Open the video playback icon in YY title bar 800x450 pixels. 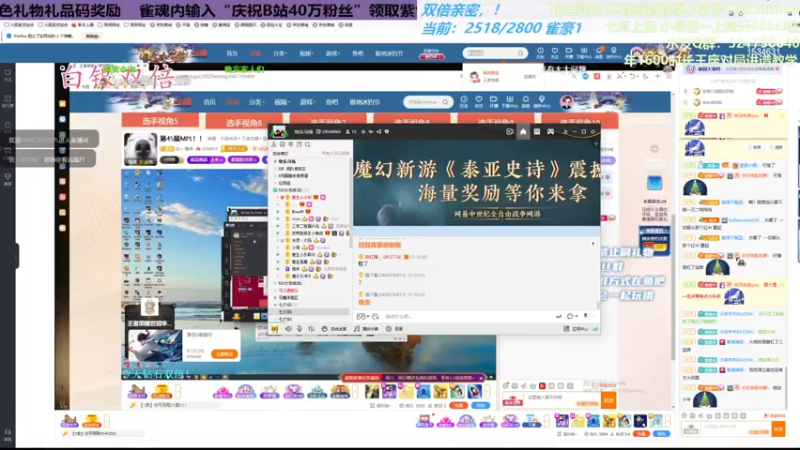[509, 132]
